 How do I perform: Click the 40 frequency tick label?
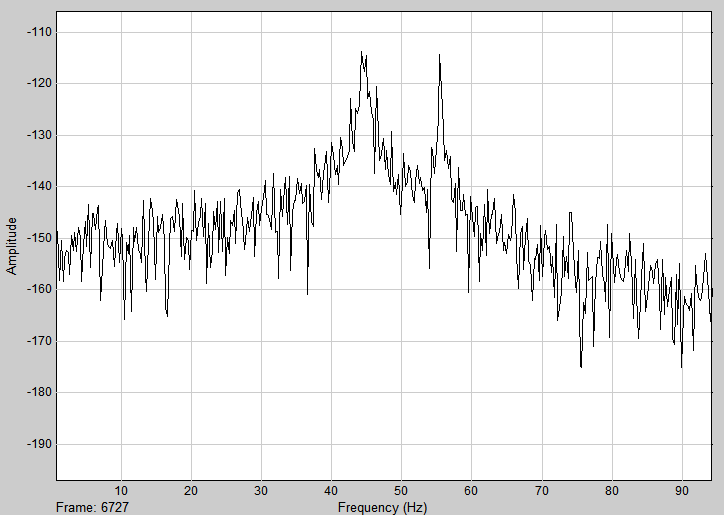331,491
